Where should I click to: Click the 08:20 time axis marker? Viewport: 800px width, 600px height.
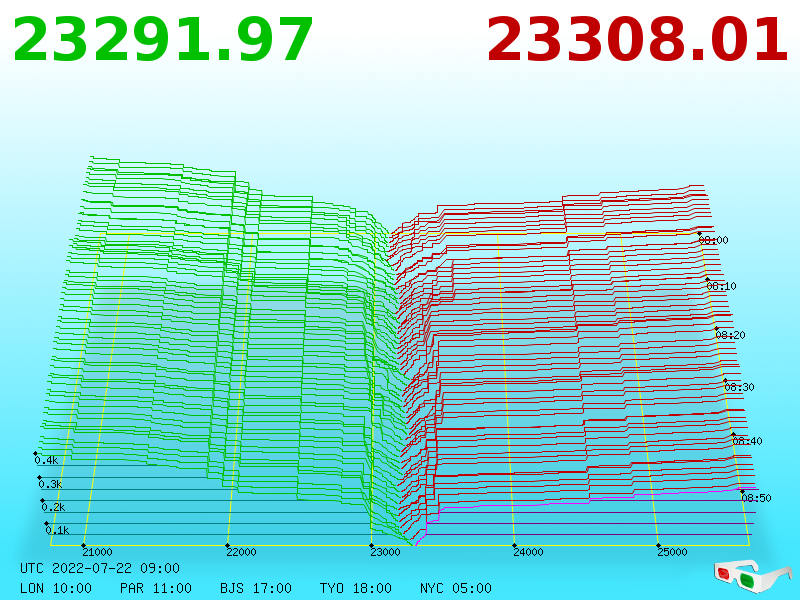tap(730, 335)
